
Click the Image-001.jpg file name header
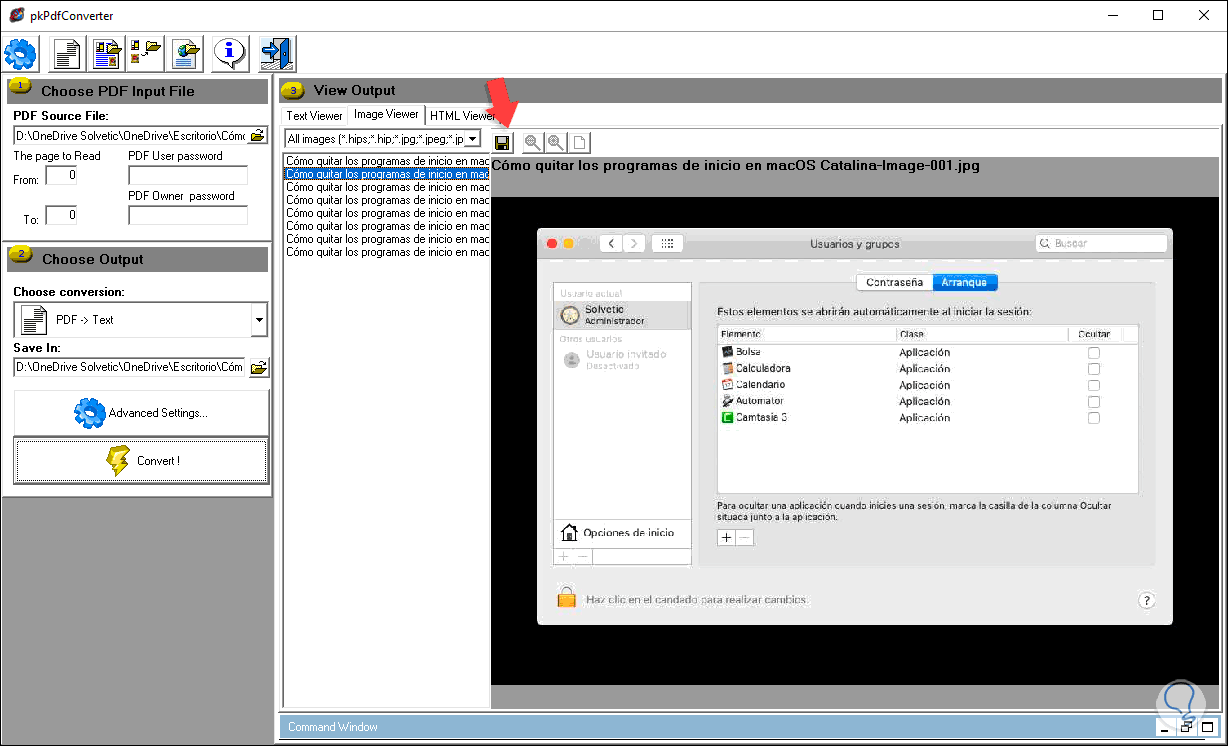coord(736,166)
